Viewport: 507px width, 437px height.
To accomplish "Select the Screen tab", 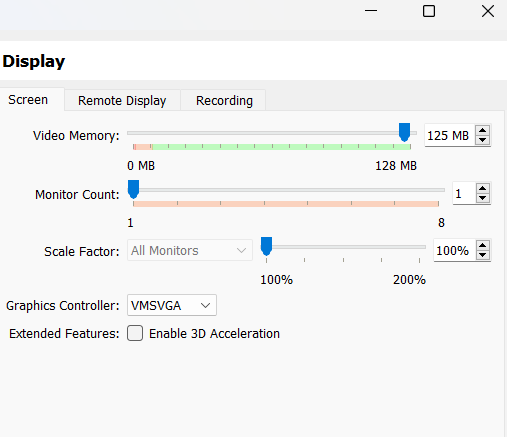I will click(x=28, y=99).
